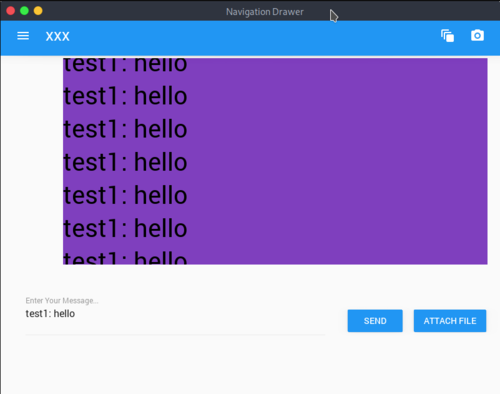
Task: Click the green window control button
Action: (24, 11)
